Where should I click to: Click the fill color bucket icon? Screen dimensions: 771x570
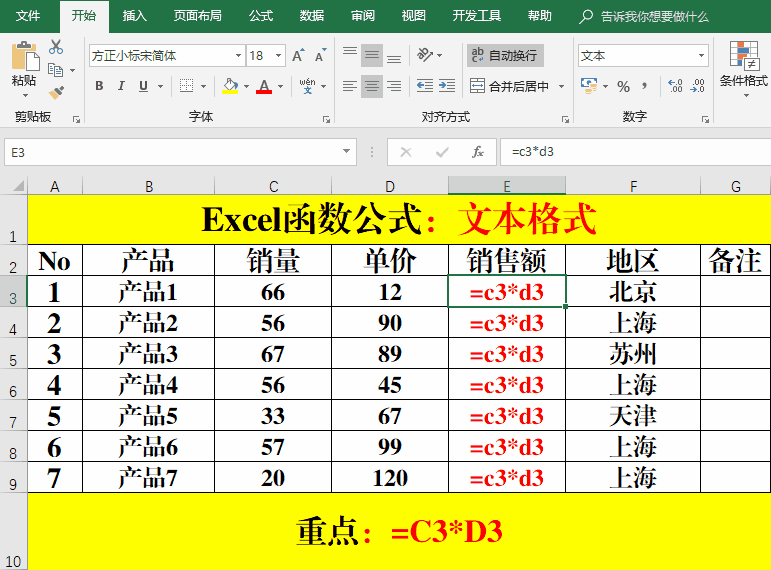[x=230, y=86]
